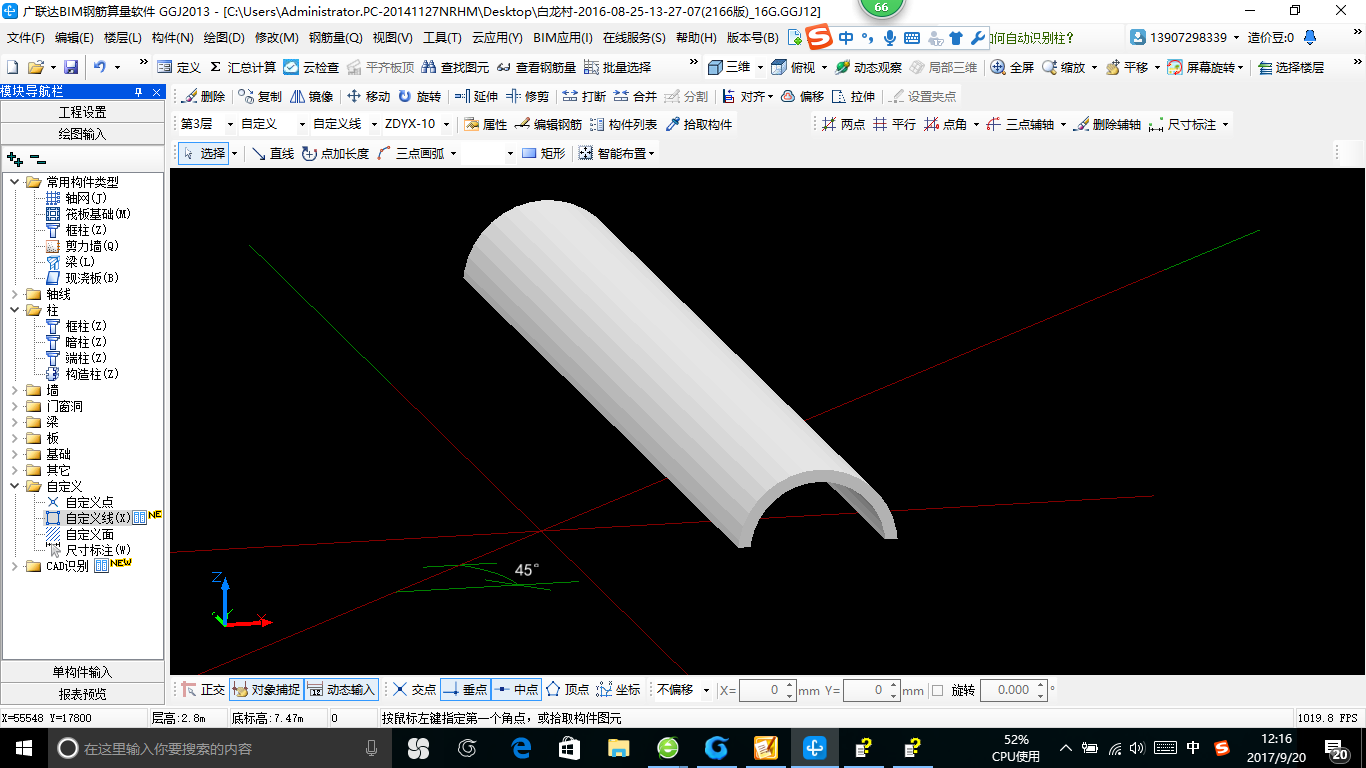Select 复制 copy tool

coord(260,96)
